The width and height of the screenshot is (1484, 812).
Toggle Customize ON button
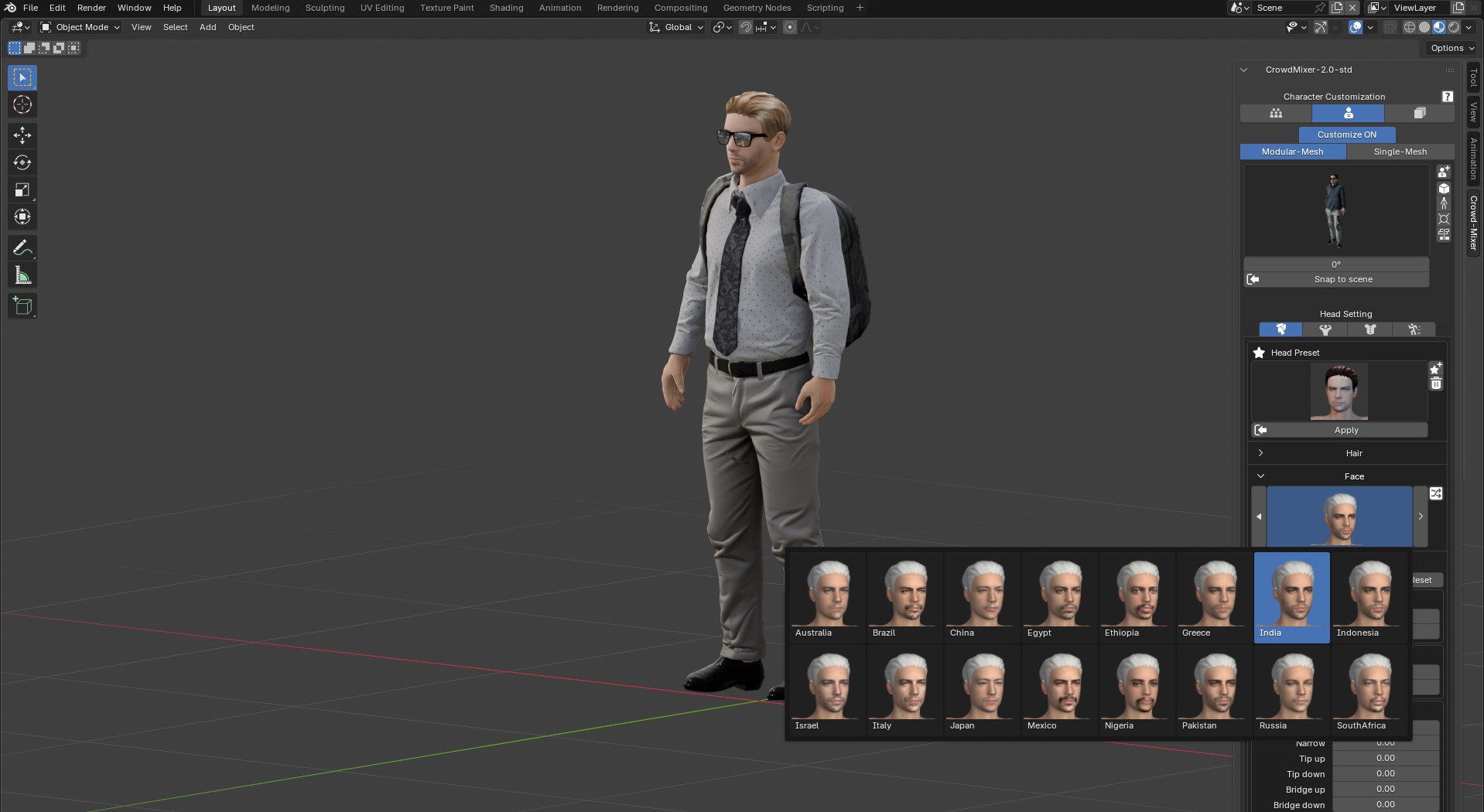(1347, 135)
